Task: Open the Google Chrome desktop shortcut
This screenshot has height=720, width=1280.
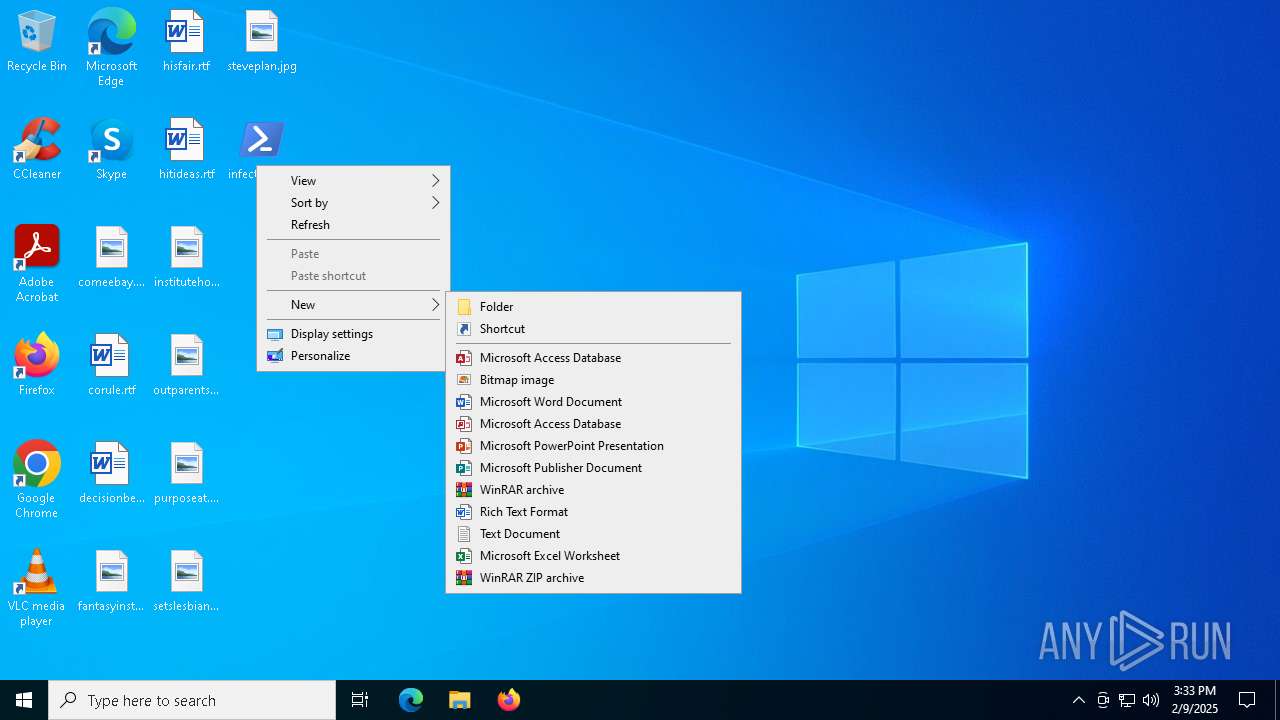Action: pyautogui.click(x=37, y=480)
